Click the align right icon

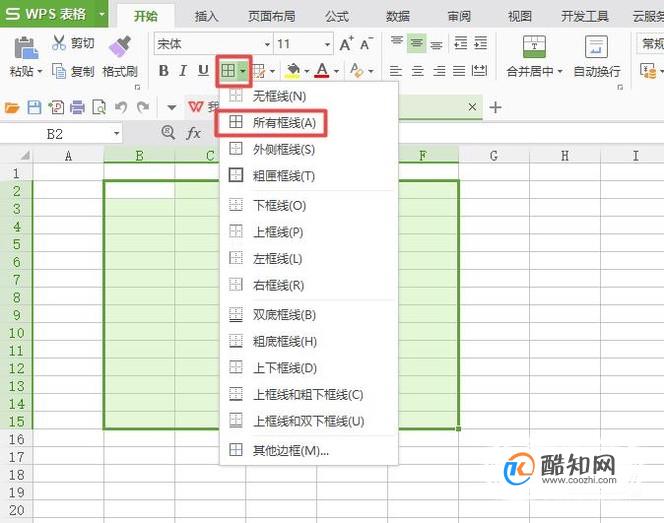click(439, 71)
